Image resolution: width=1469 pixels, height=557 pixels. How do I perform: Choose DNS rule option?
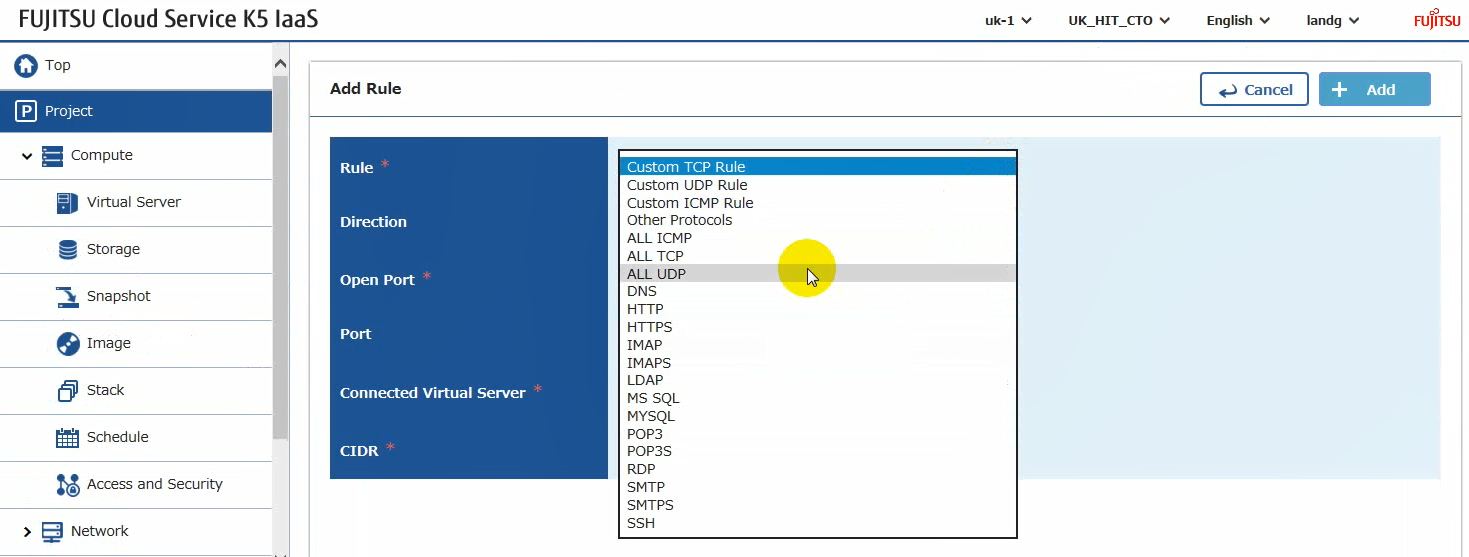818,292
